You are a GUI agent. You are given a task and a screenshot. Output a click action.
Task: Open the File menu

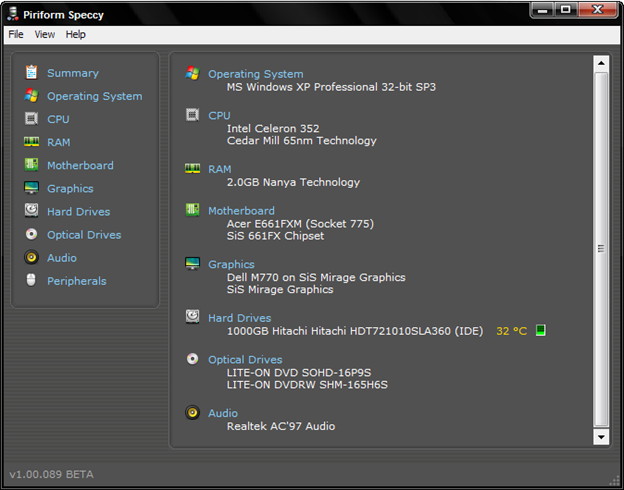16,35
